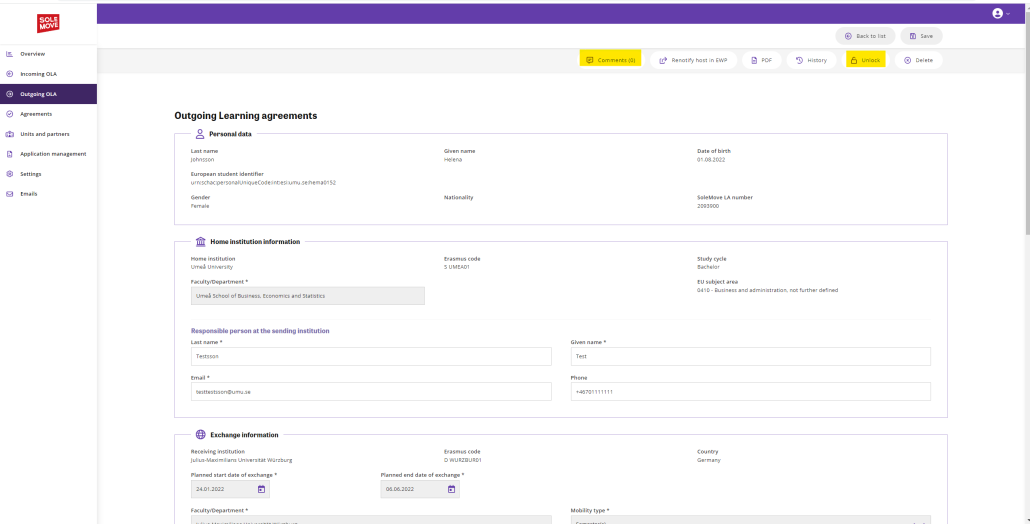
Task: Click the Unlock padlock icon
Action: 854,60
